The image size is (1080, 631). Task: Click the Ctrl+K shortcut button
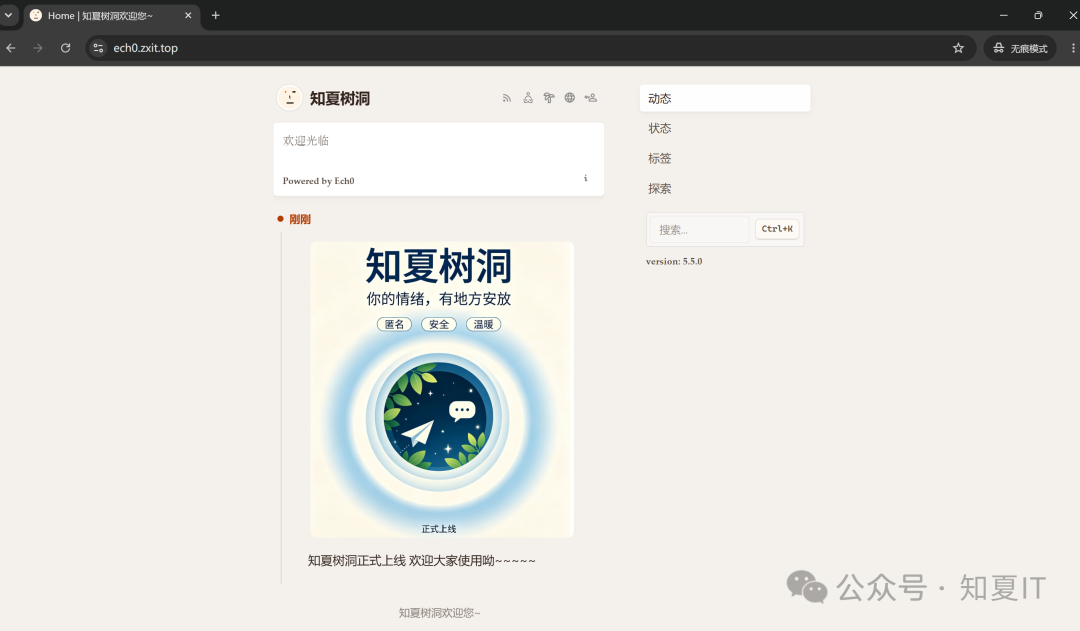click(x=777, y=229)
